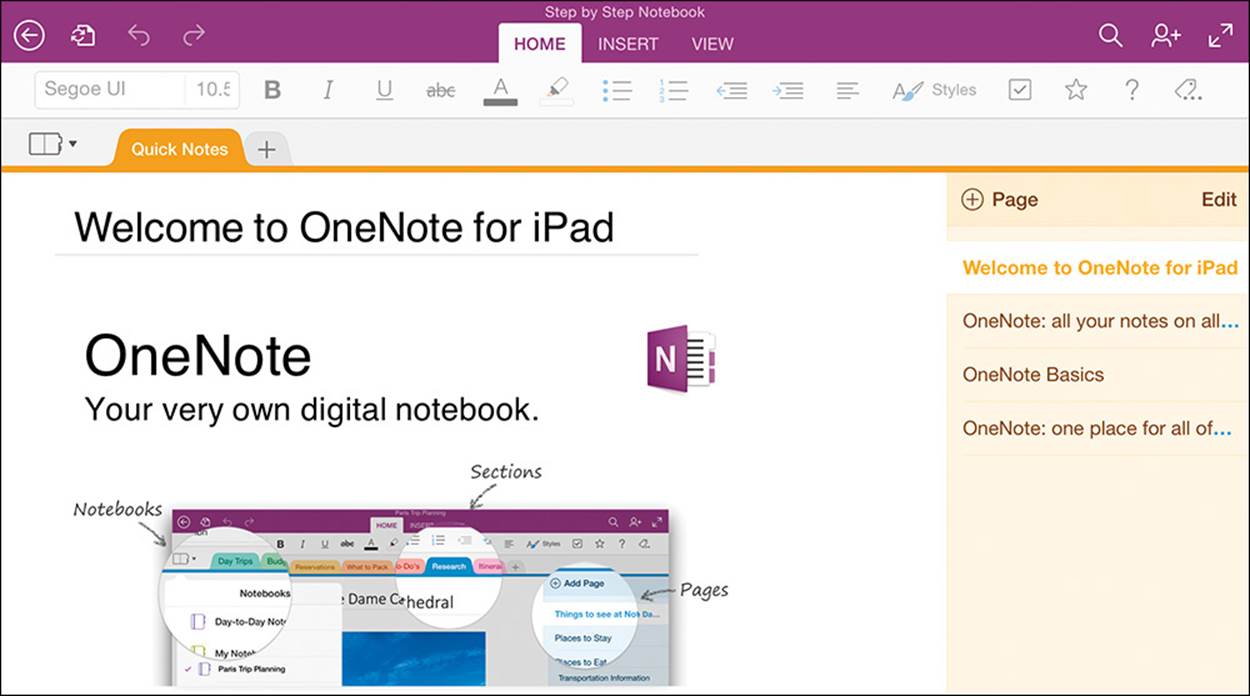1250x696 pixels.
Task: Click the Undo arrow
Action: click(x=139, y=36)
